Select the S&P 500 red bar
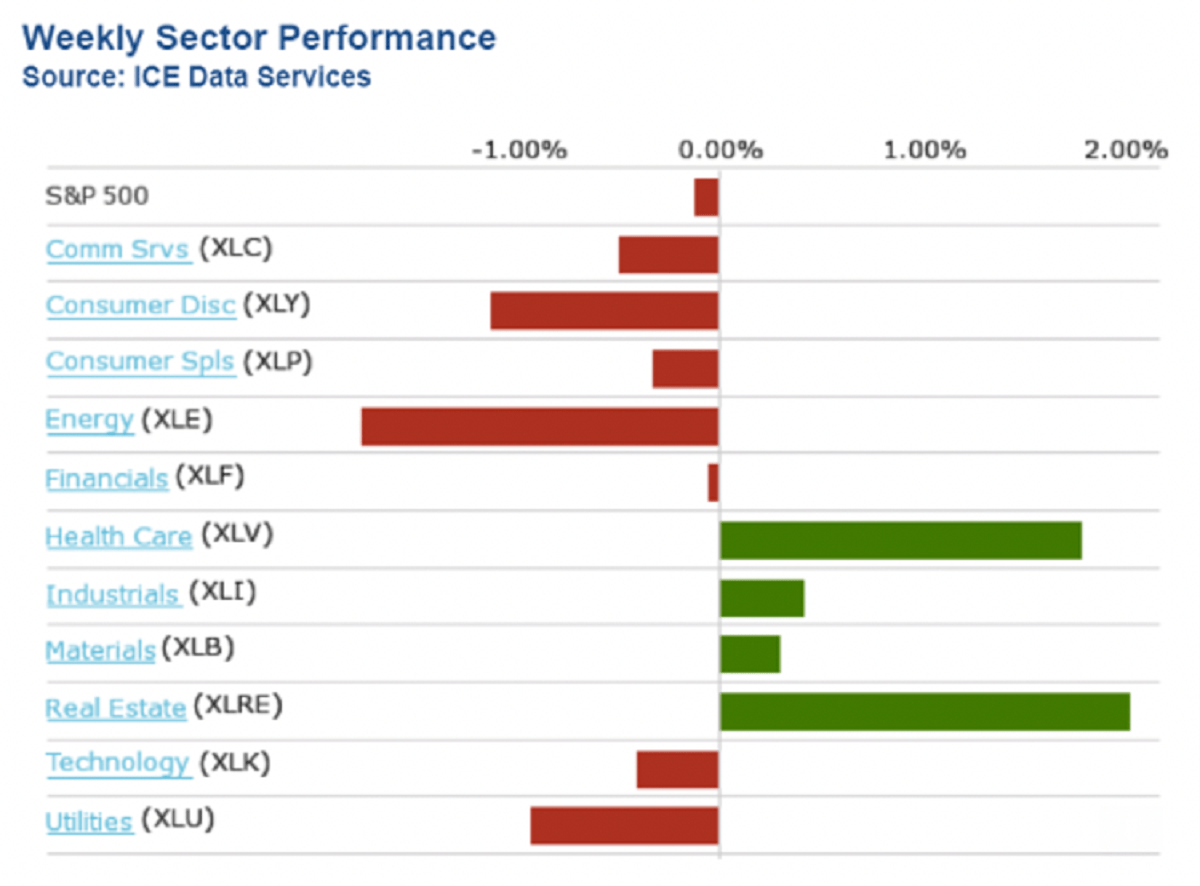1200x886 pixels. [706, 197]
